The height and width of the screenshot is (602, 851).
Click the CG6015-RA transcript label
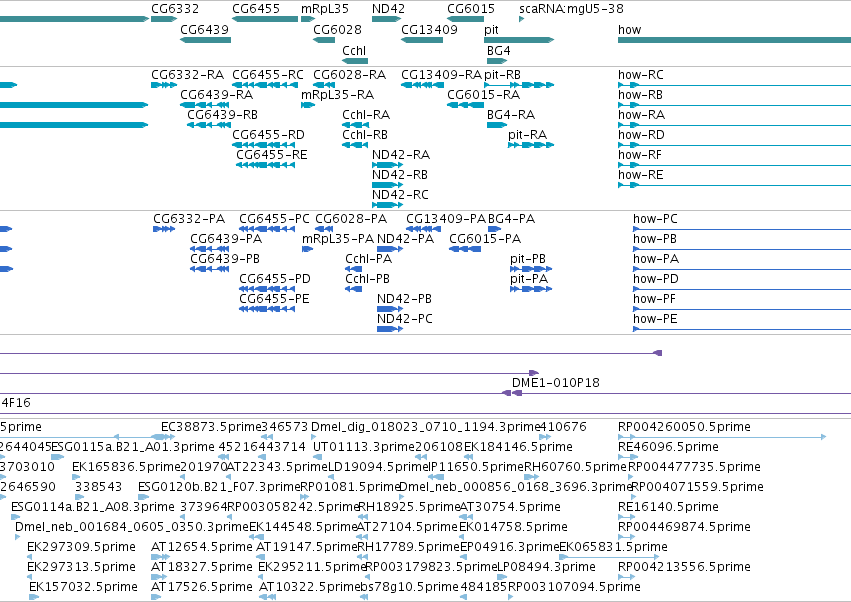point(483,94)
